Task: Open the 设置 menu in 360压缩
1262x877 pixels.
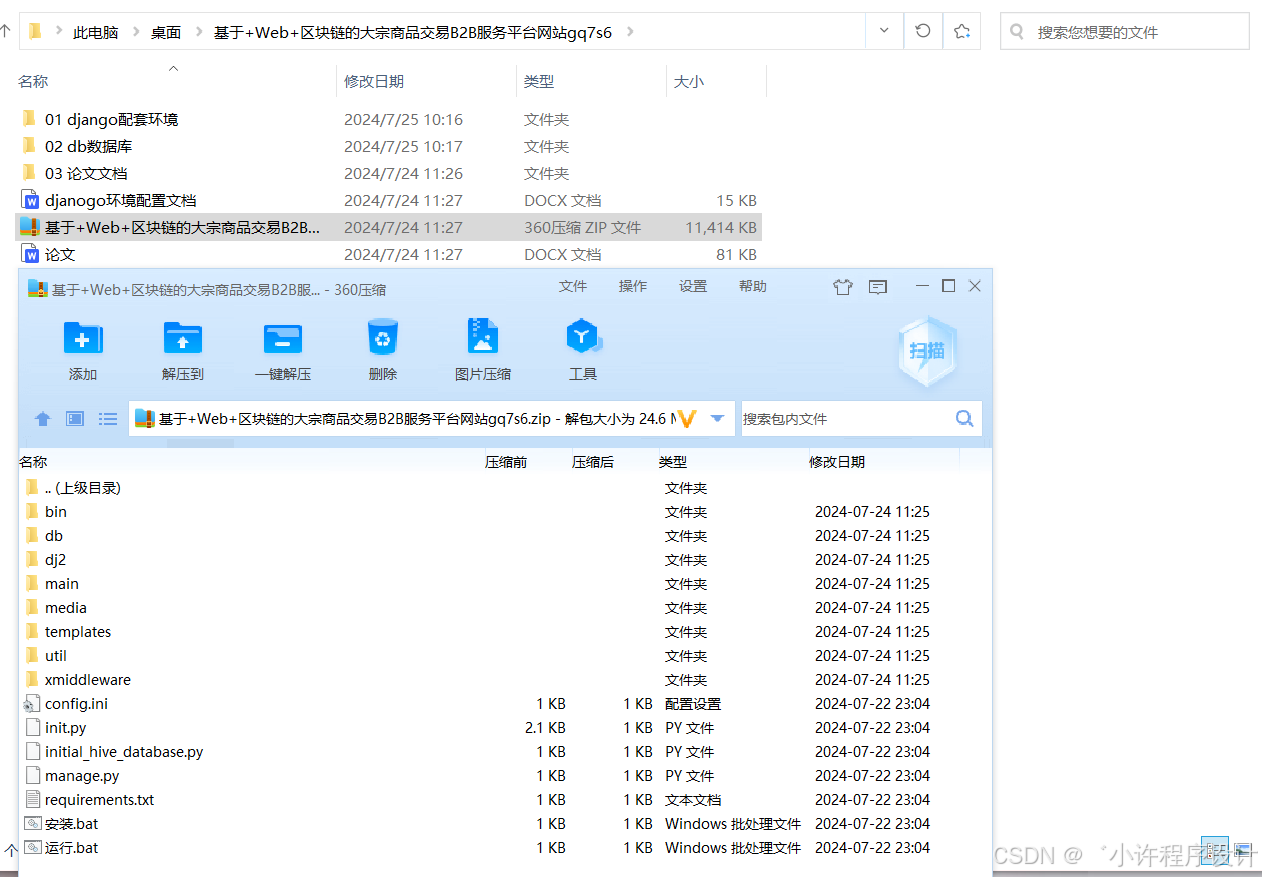Action: pos(693,286)
